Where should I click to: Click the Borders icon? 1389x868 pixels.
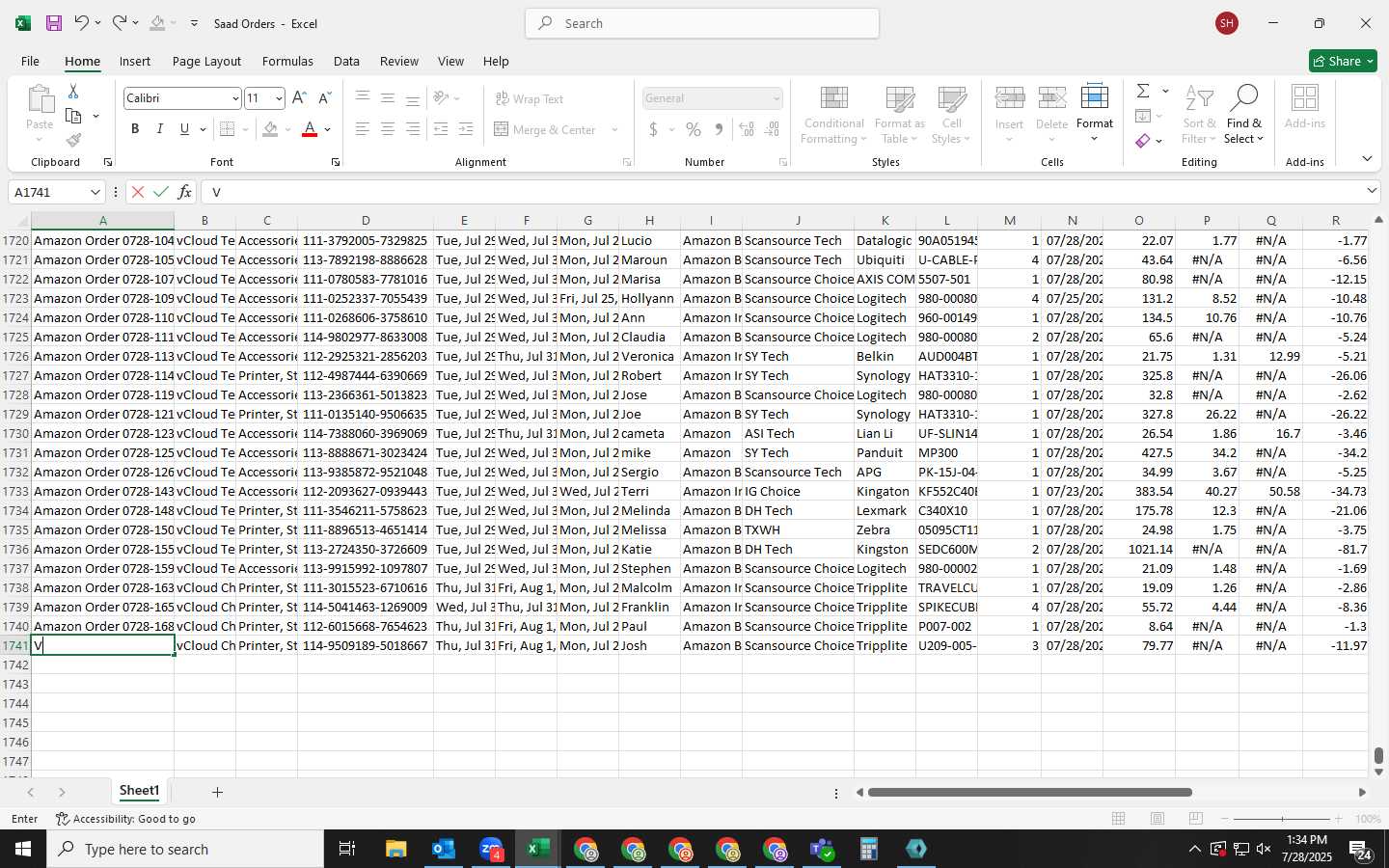coord(228,129)
